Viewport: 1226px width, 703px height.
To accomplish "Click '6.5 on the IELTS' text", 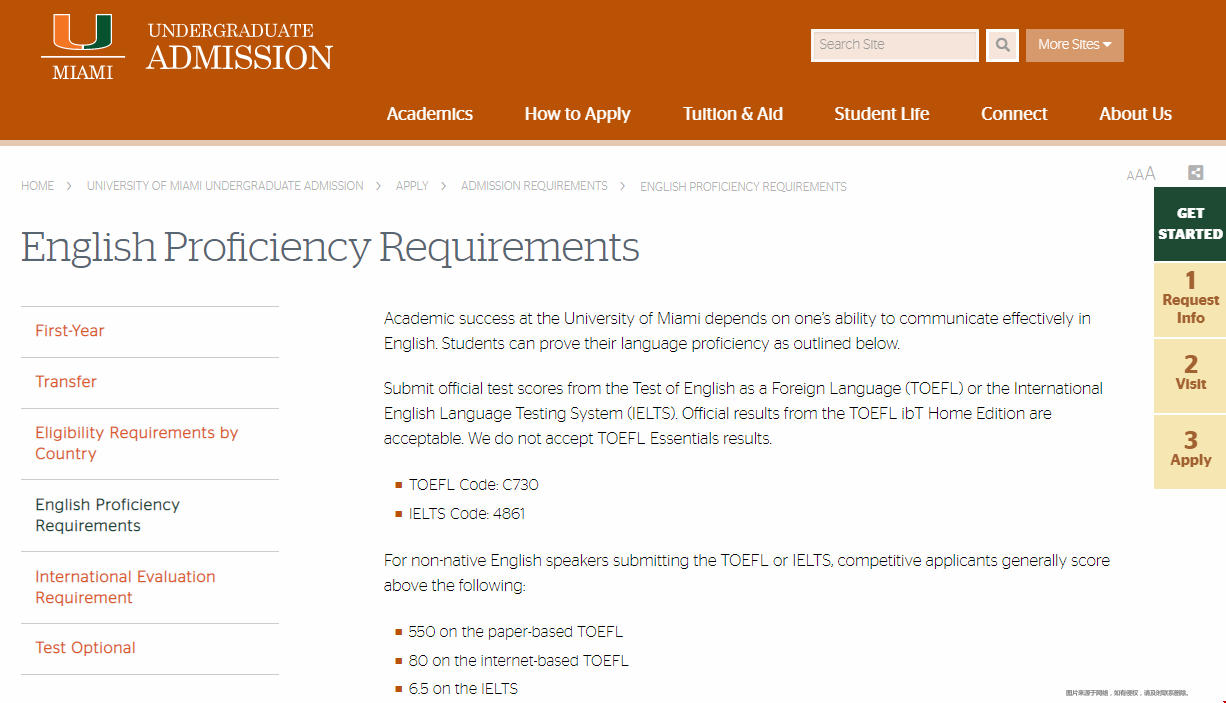I will 463,689.
